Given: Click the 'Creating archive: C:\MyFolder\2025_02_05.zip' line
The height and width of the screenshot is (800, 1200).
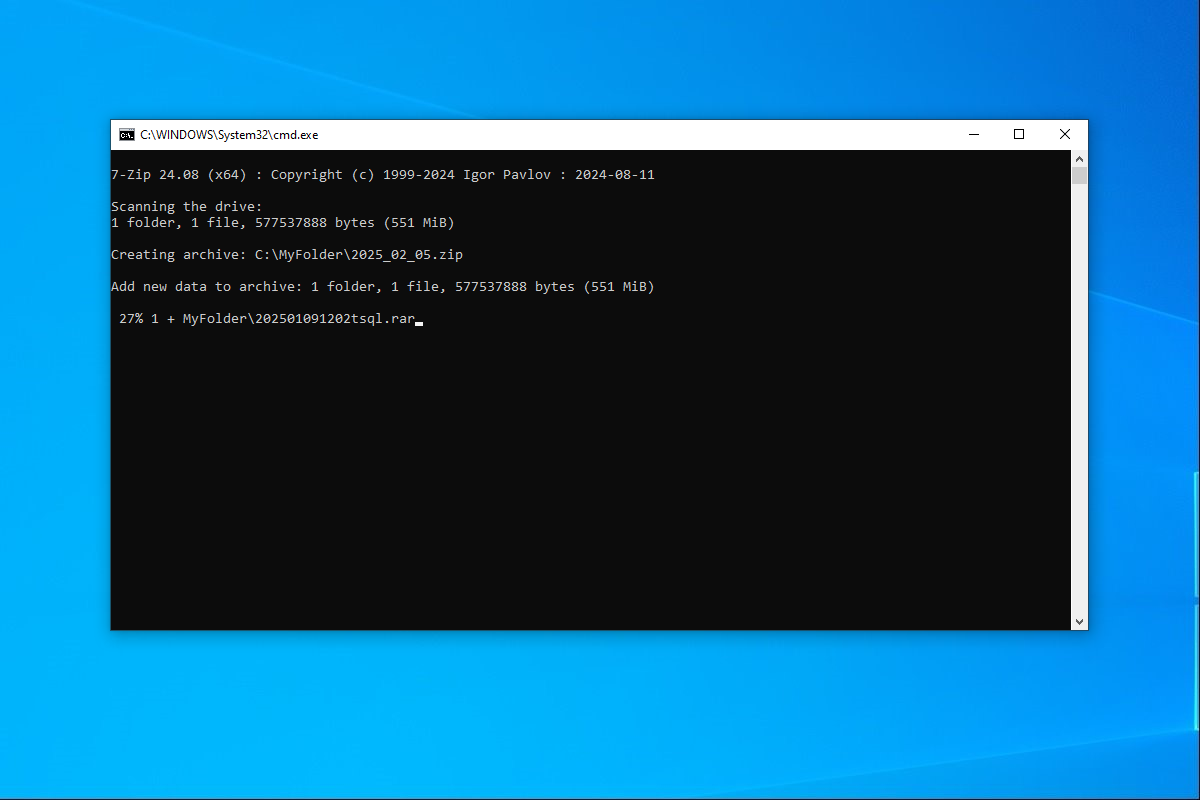Looking at the screenshot, I should [287, 255].
